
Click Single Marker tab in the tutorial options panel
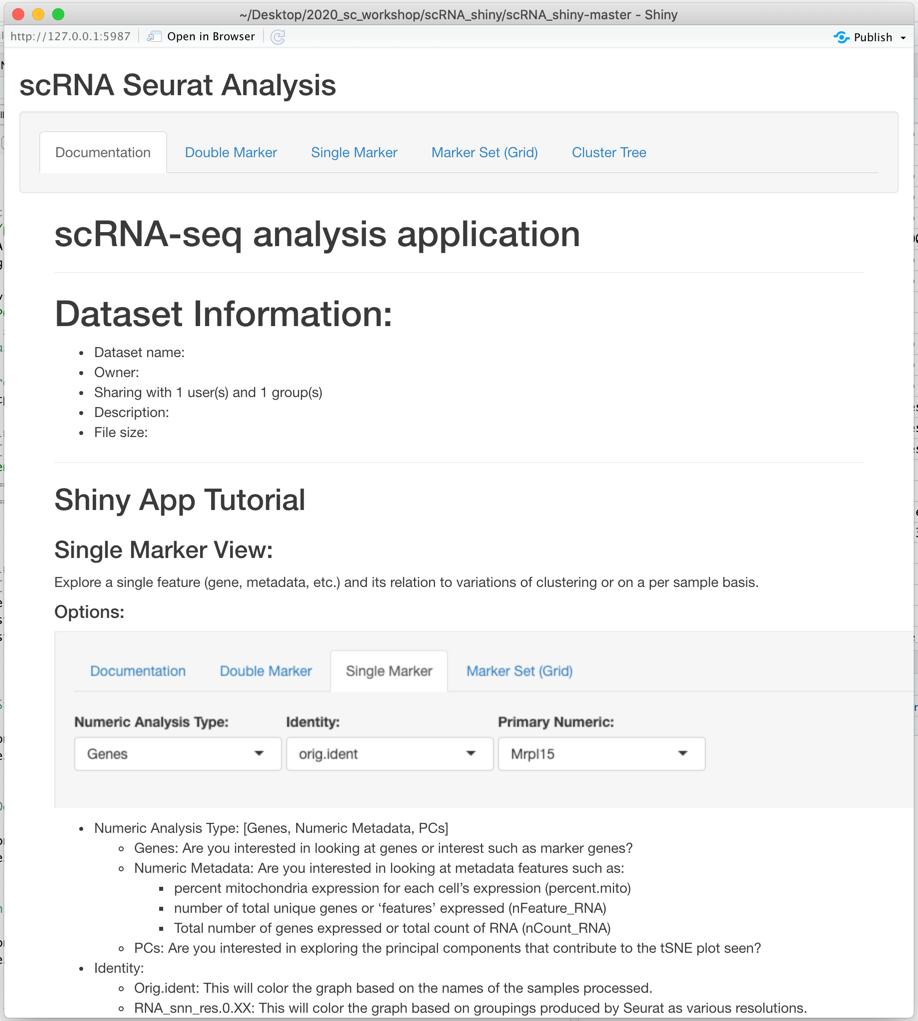(389, 671)
